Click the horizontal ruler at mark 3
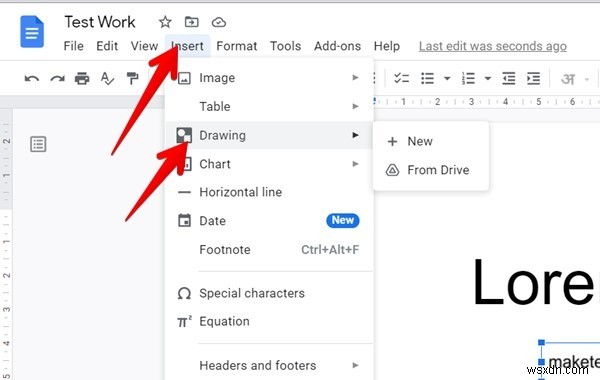 pyautogui.click(x=471, y=102)
